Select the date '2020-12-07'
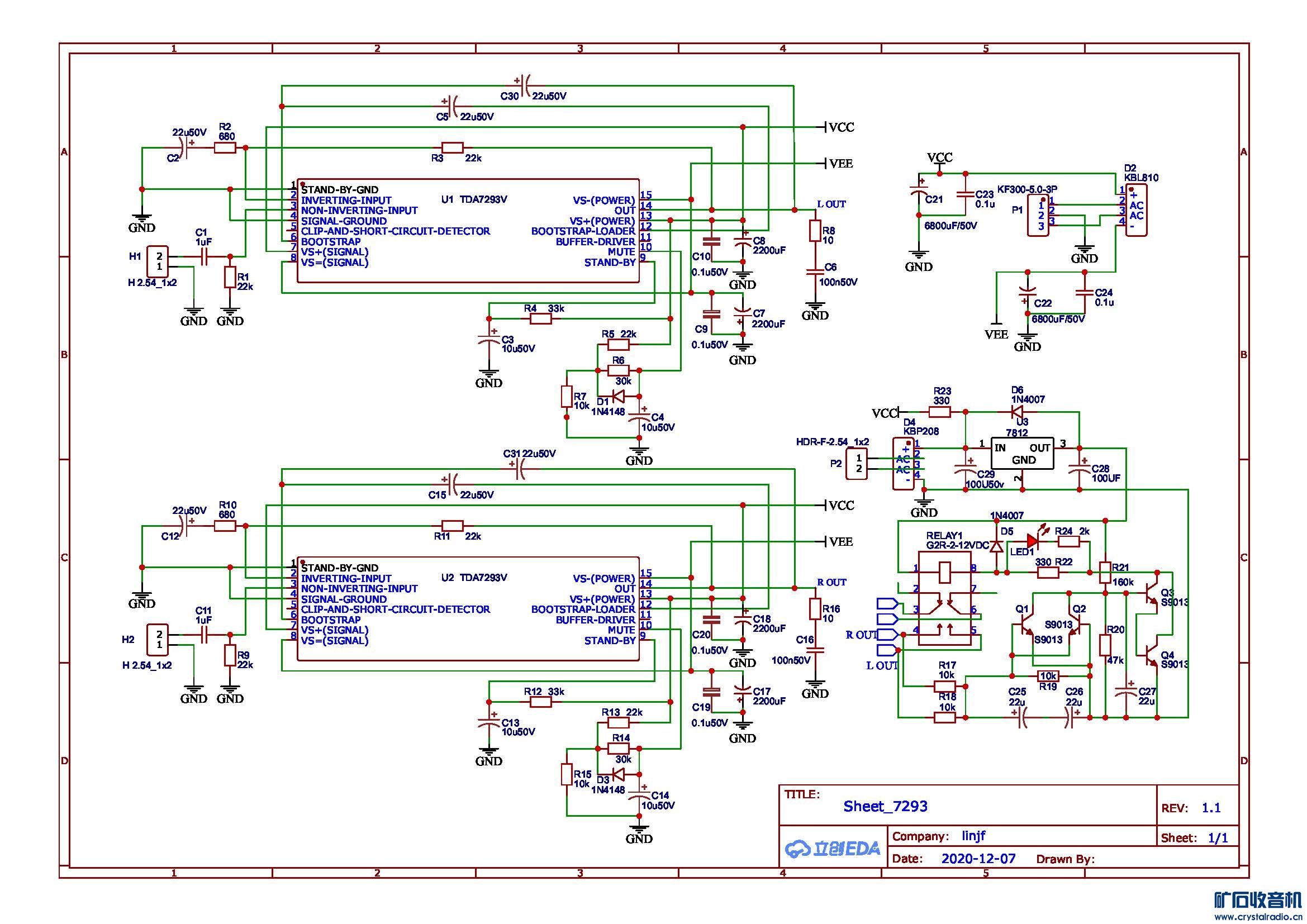Screen dimensions: 1307x924 978,858
